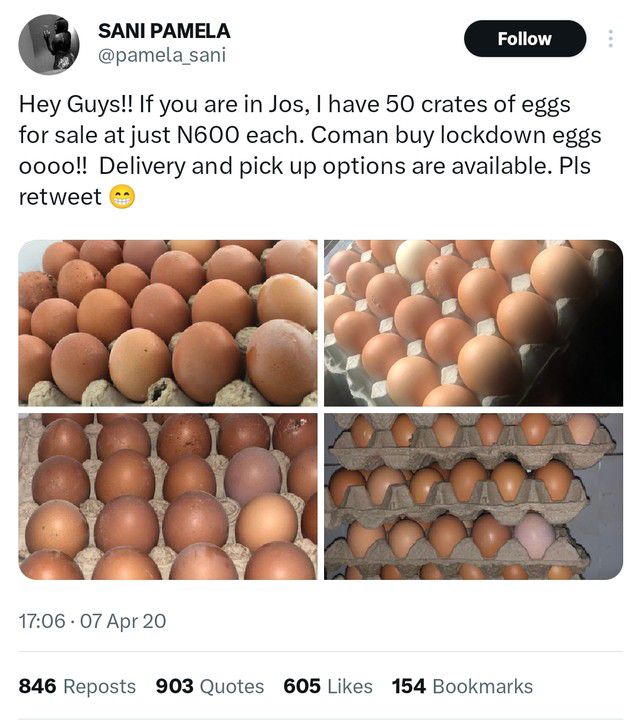The image size is (641, 720).
Task: Click the grinning emoji after retweet
Action: click(121, 198)
